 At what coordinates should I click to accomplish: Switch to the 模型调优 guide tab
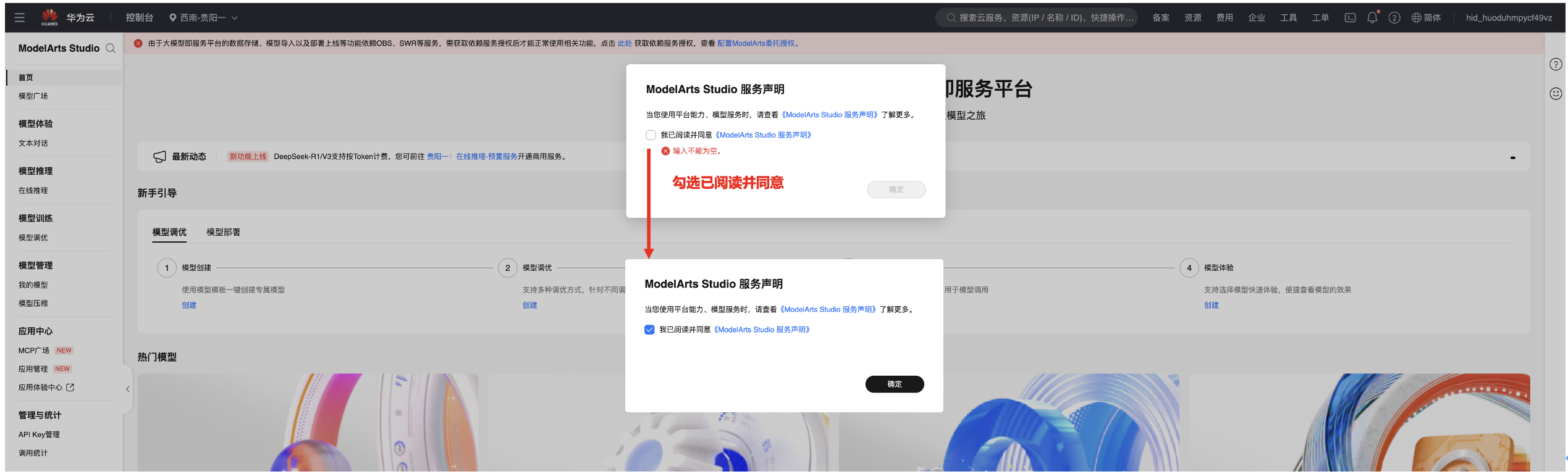pyautogui.click(x=169, y=232)
